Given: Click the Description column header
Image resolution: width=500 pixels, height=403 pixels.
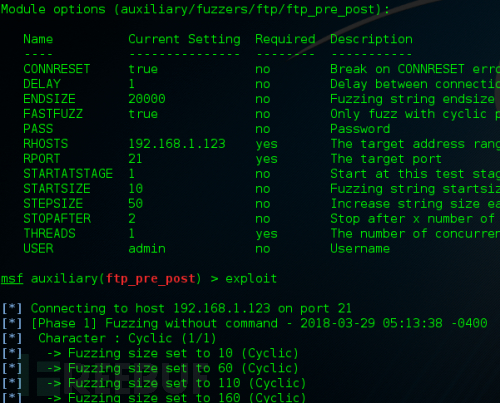Looking at the screenshot, I should click(x=371, y=39).
